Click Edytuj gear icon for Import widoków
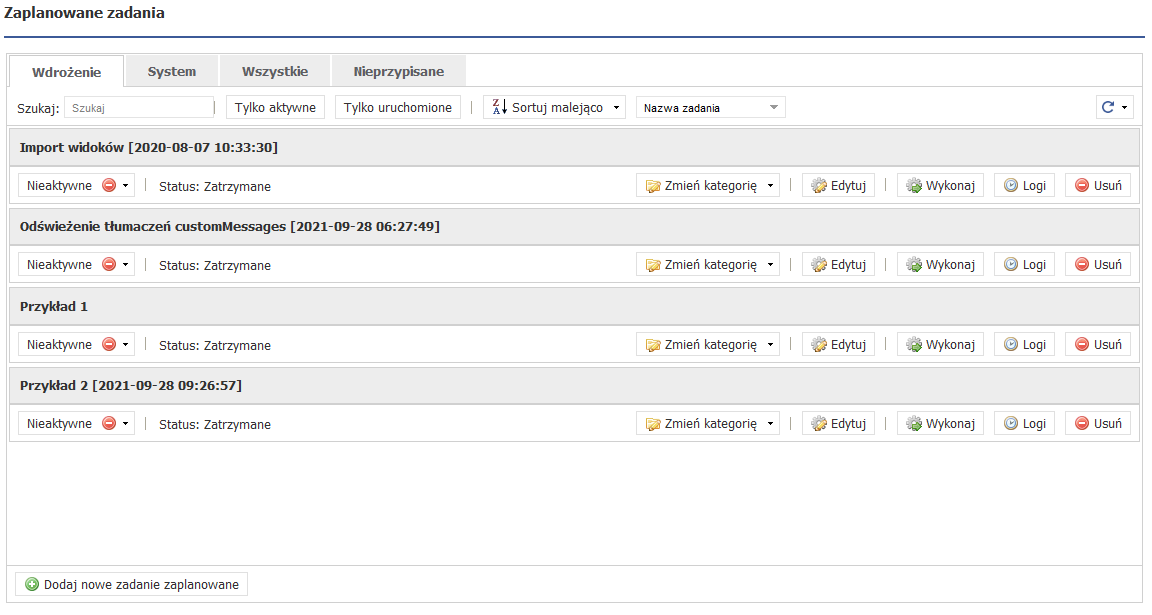 [x=819, y=185]
